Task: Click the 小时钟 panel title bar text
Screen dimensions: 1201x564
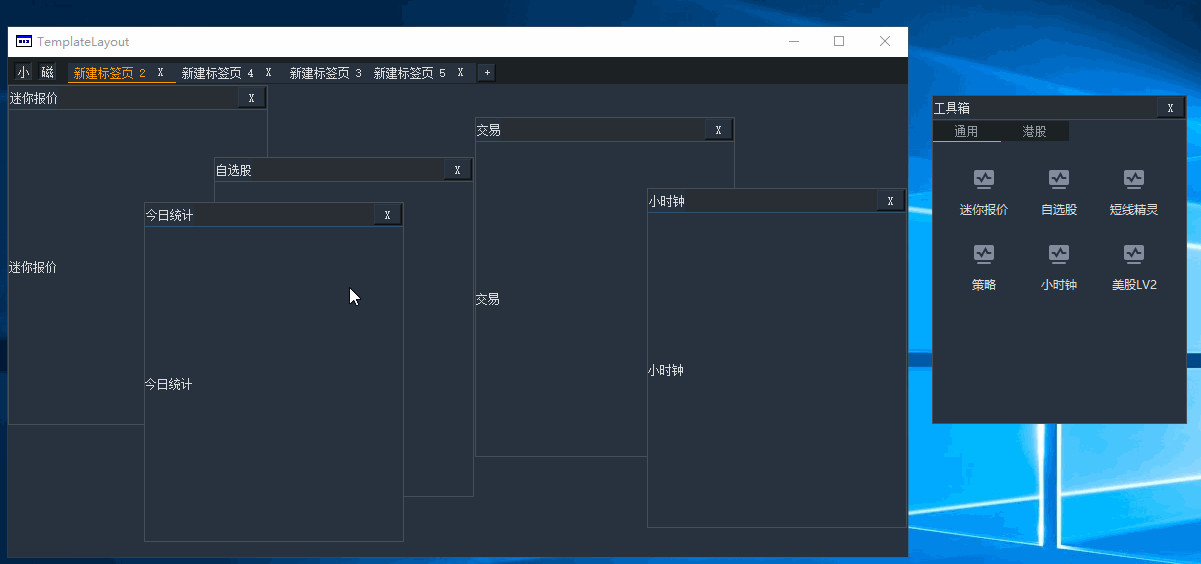Action: pyautogui.click(x=666, y=201)
